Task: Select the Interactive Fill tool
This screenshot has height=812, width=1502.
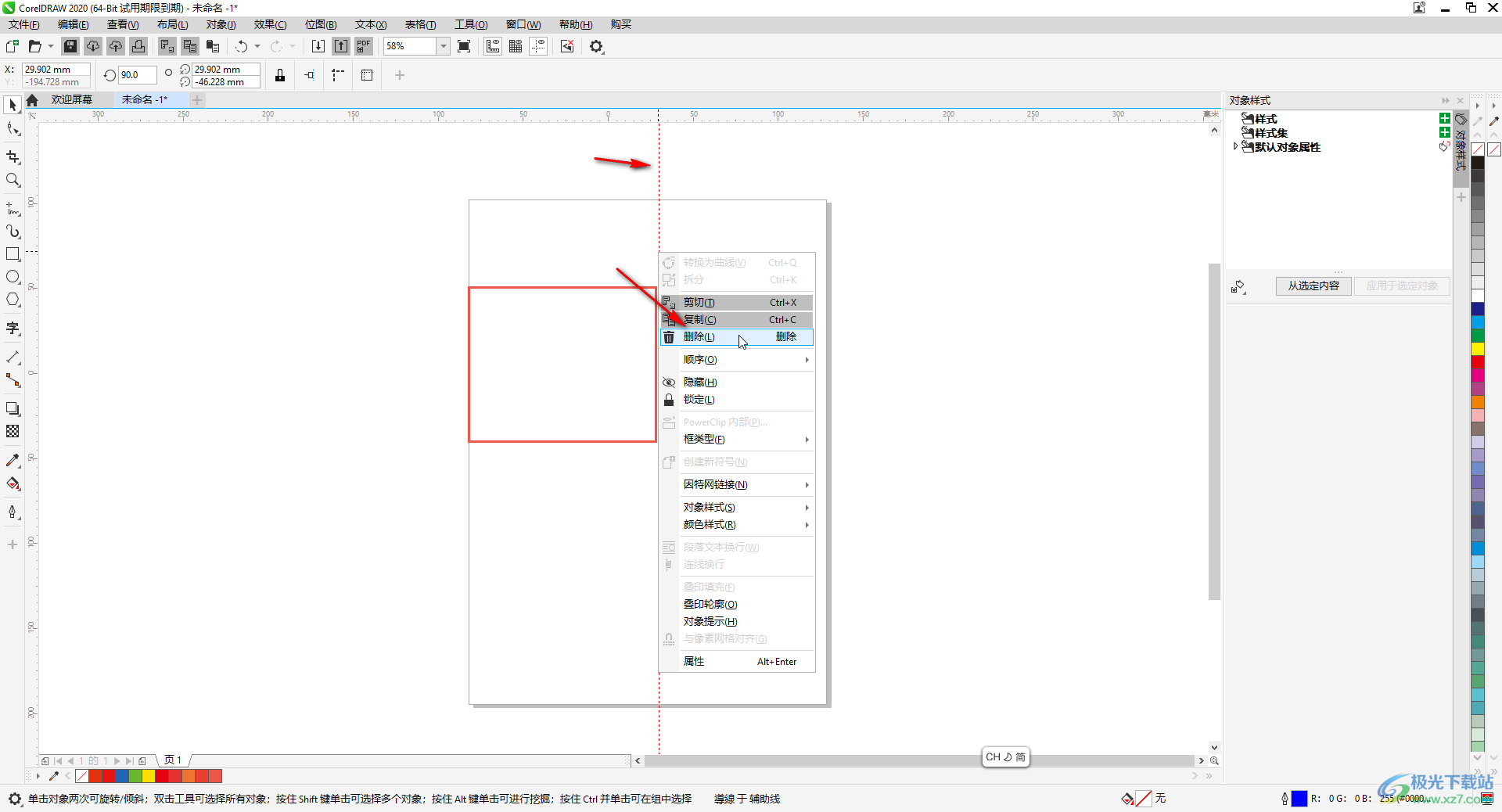Action: point(13,483)
